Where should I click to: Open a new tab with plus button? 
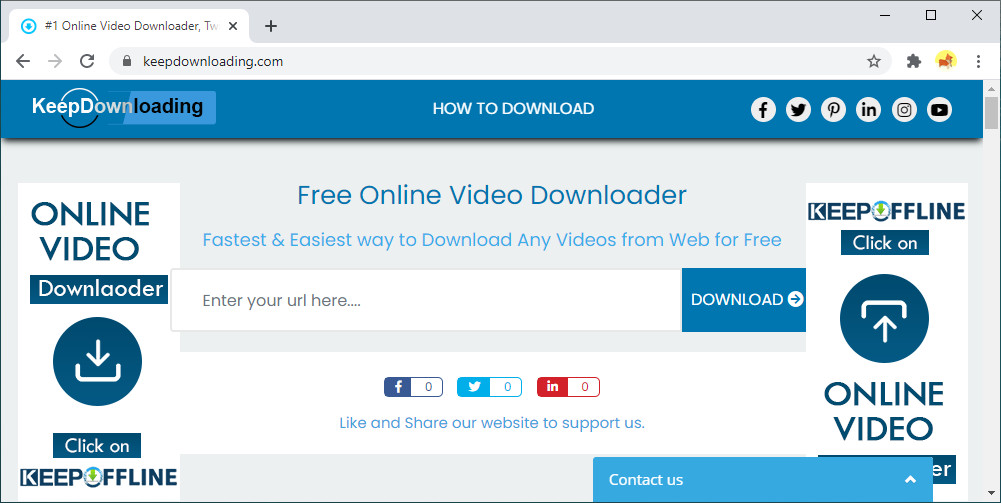[x=271, y=26]
